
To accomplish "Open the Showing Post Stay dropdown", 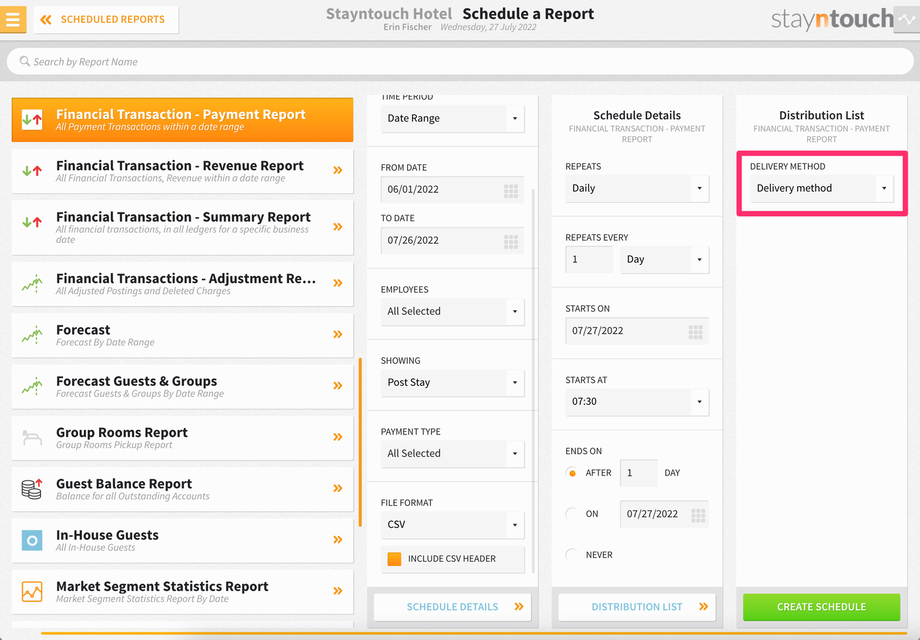I will pos(452,382).
